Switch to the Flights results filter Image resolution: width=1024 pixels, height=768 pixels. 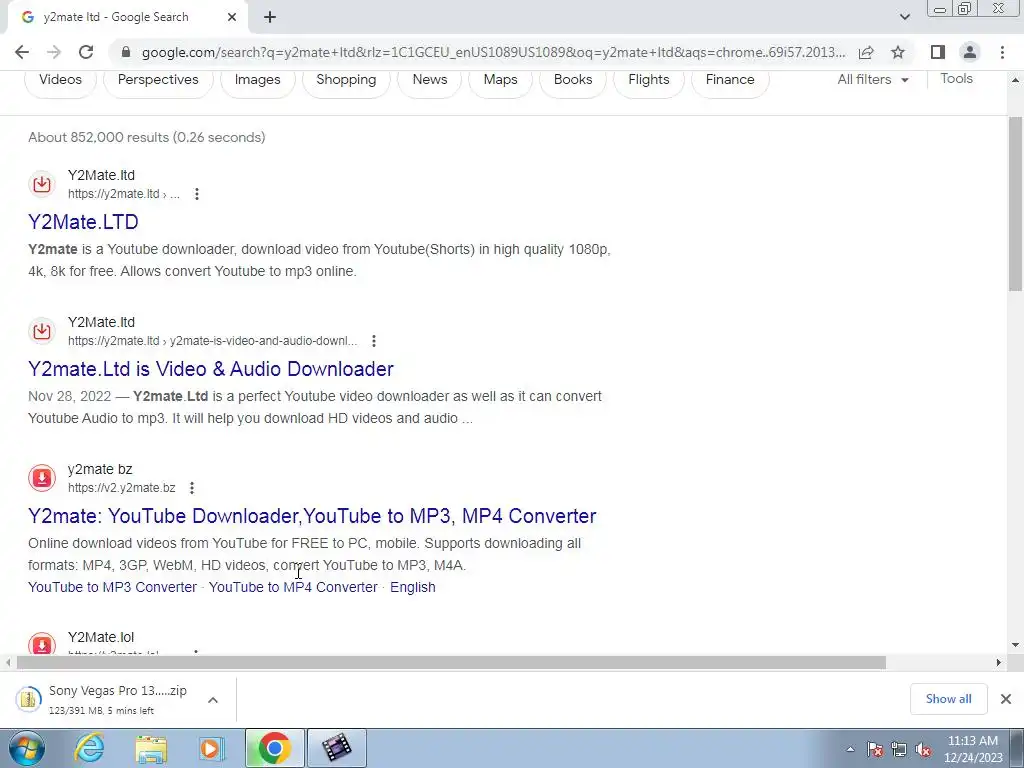point(648,80)
